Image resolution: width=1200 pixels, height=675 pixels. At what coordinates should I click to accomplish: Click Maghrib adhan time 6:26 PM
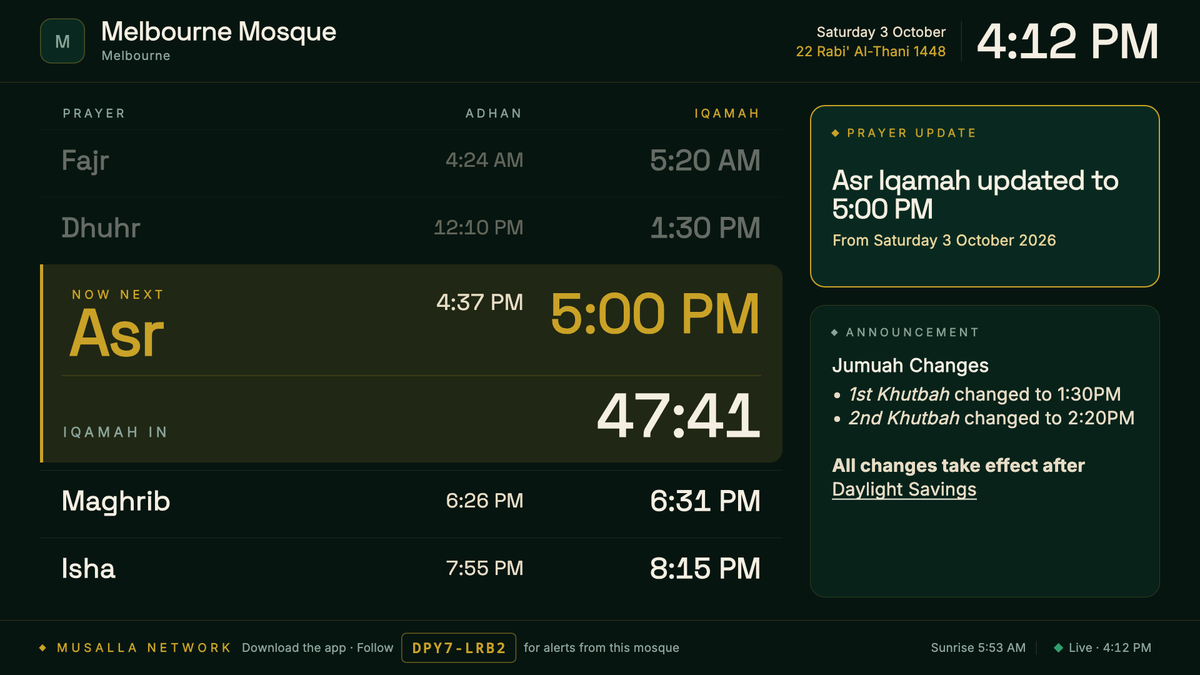point(484,501)
